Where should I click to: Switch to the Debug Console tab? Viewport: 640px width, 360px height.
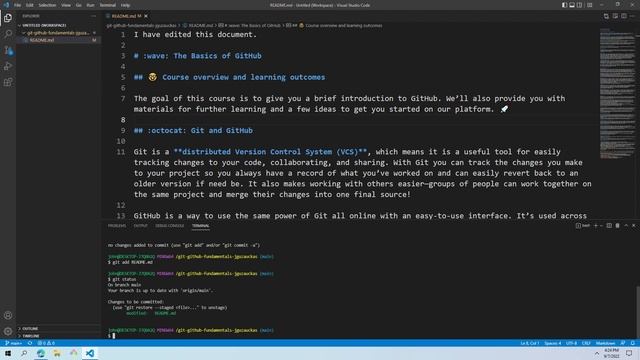coord(169,226)
